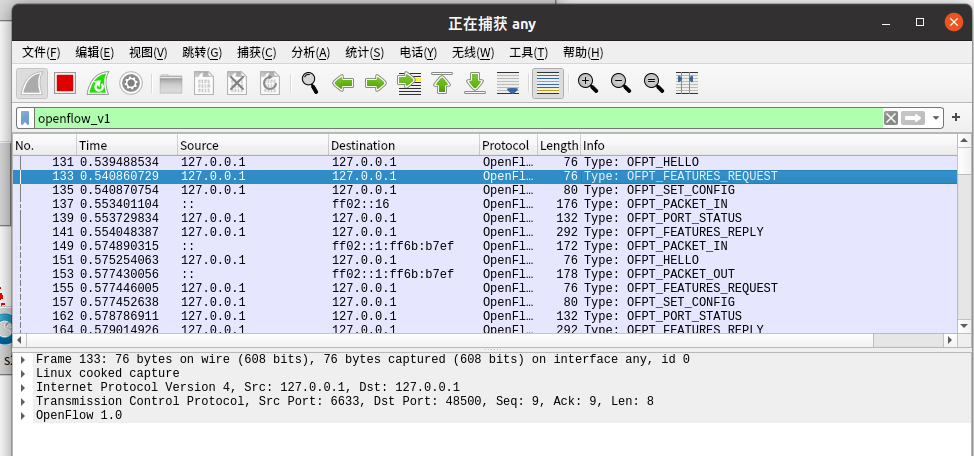Open display filter history dropdown
Viewport: 974px width, 456px height.
(x=935, y=118)
